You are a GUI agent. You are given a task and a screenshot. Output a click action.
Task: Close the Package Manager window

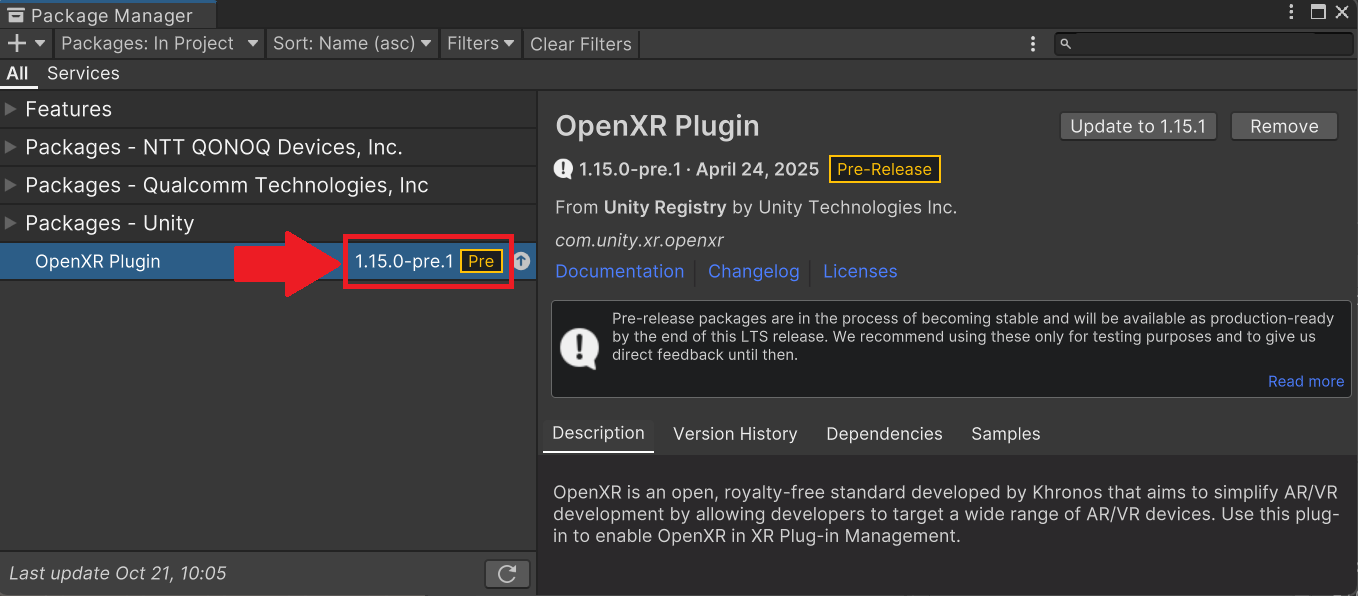coord(1342,12)
